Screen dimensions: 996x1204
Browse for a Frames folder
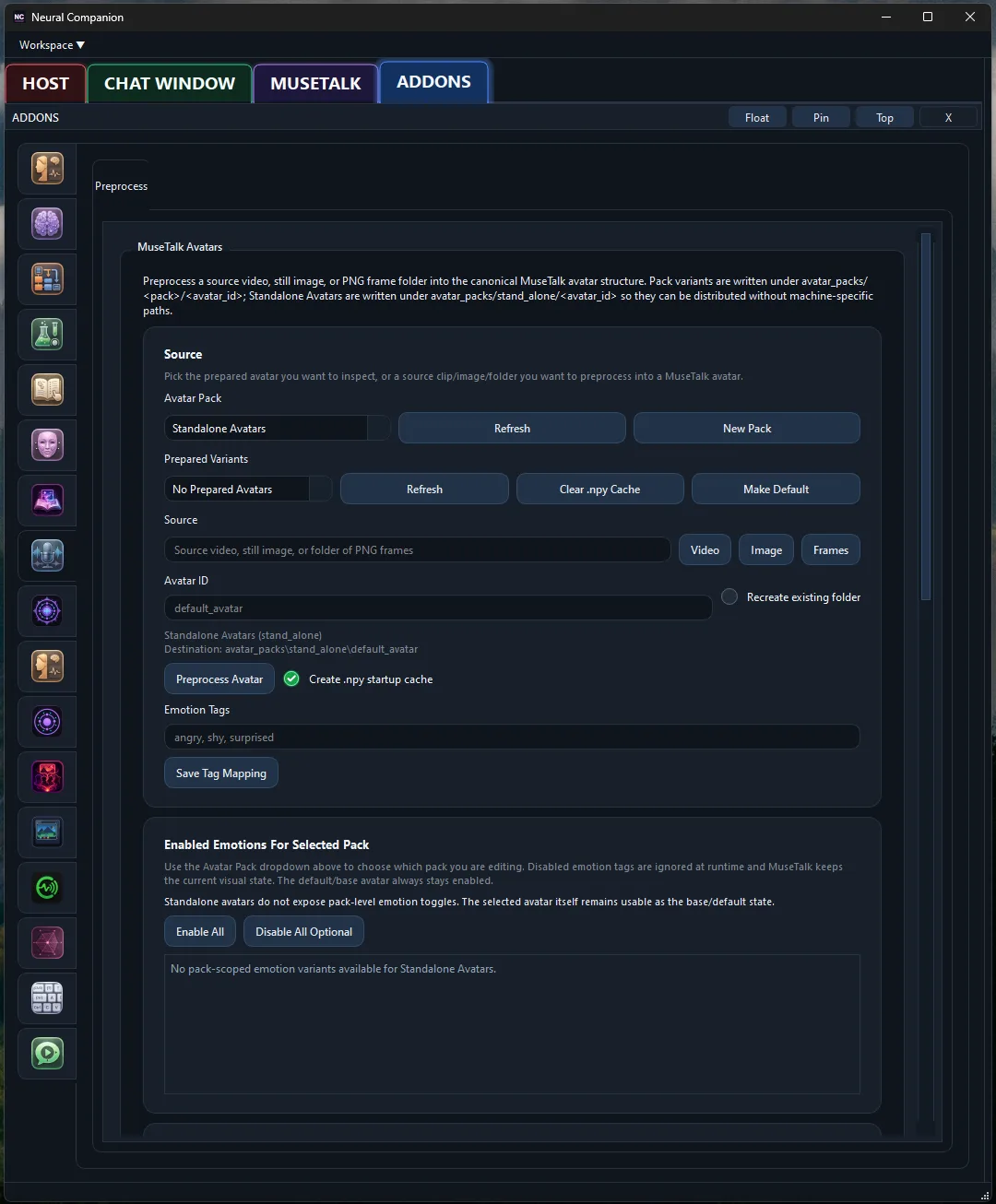(831, 549)
